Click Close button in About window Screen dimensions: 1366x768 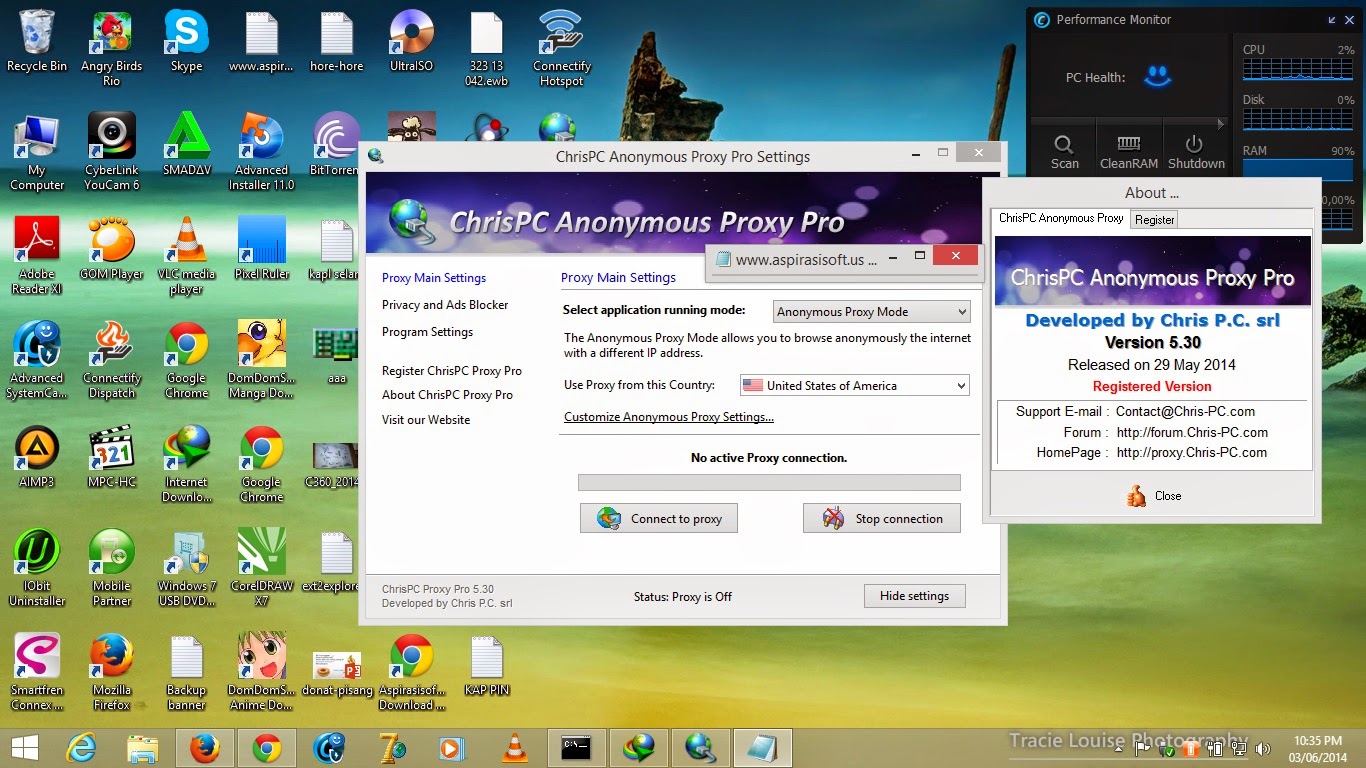(x=1154, y=496)
